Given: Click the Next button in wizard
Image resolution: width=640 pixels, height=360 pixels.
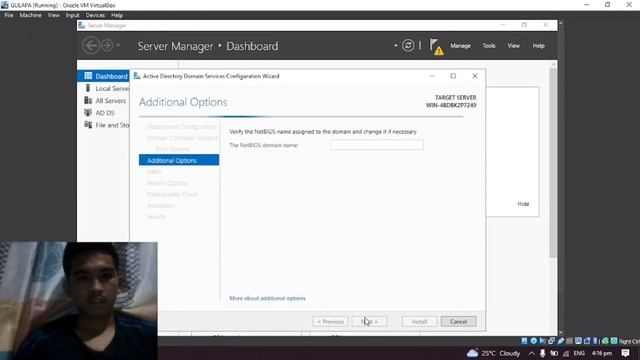Looking at the screenshot, I should click(x=369, y=322).
